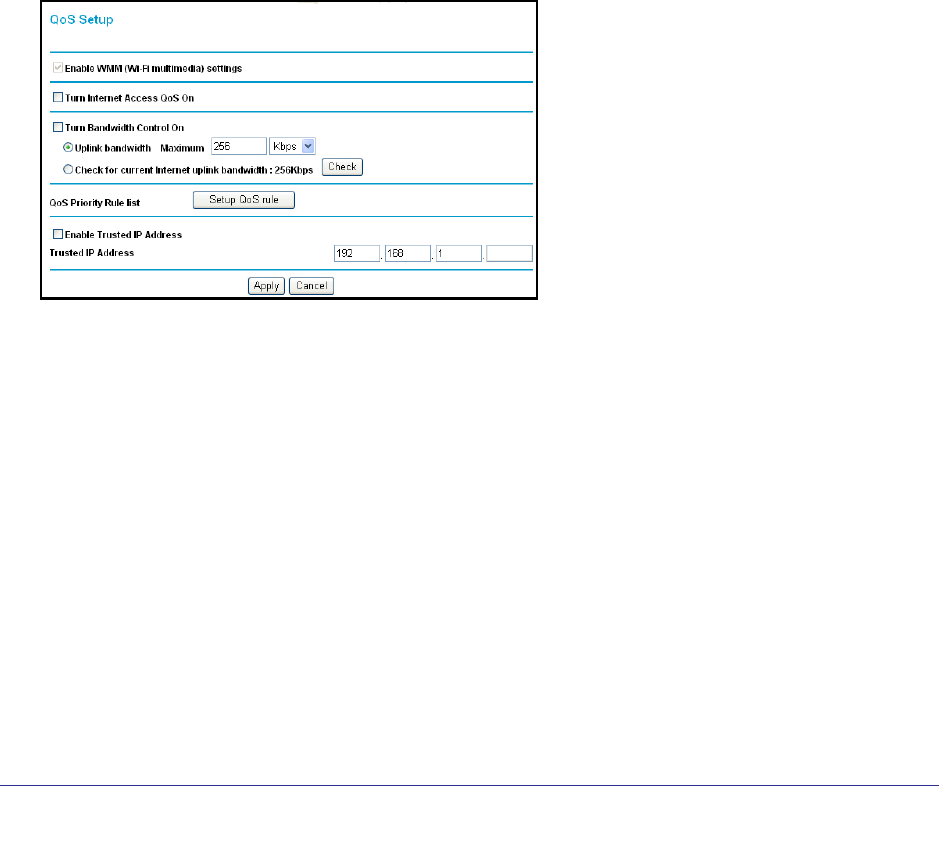The image size is (939, 855).
Task: Click the QoS Priority Rule list label
Action: tap(95, 203)
